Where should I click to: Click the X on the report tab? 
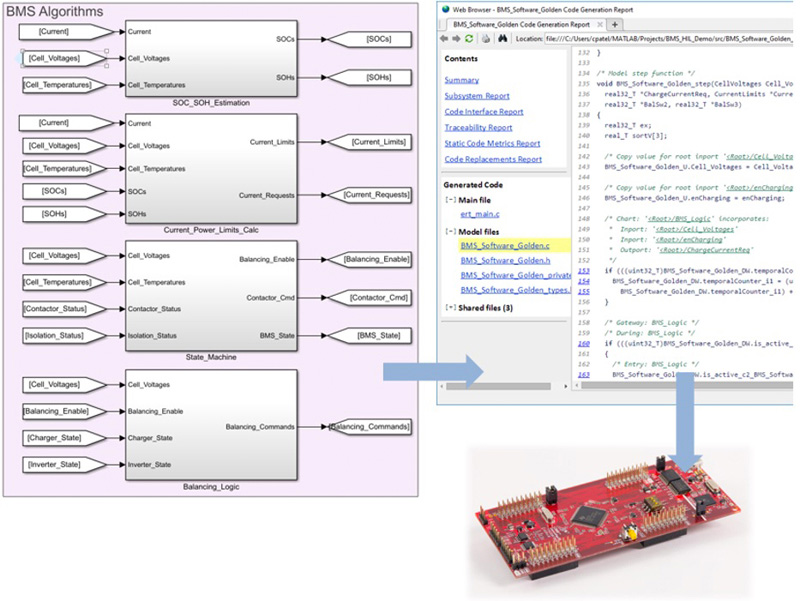598,25
